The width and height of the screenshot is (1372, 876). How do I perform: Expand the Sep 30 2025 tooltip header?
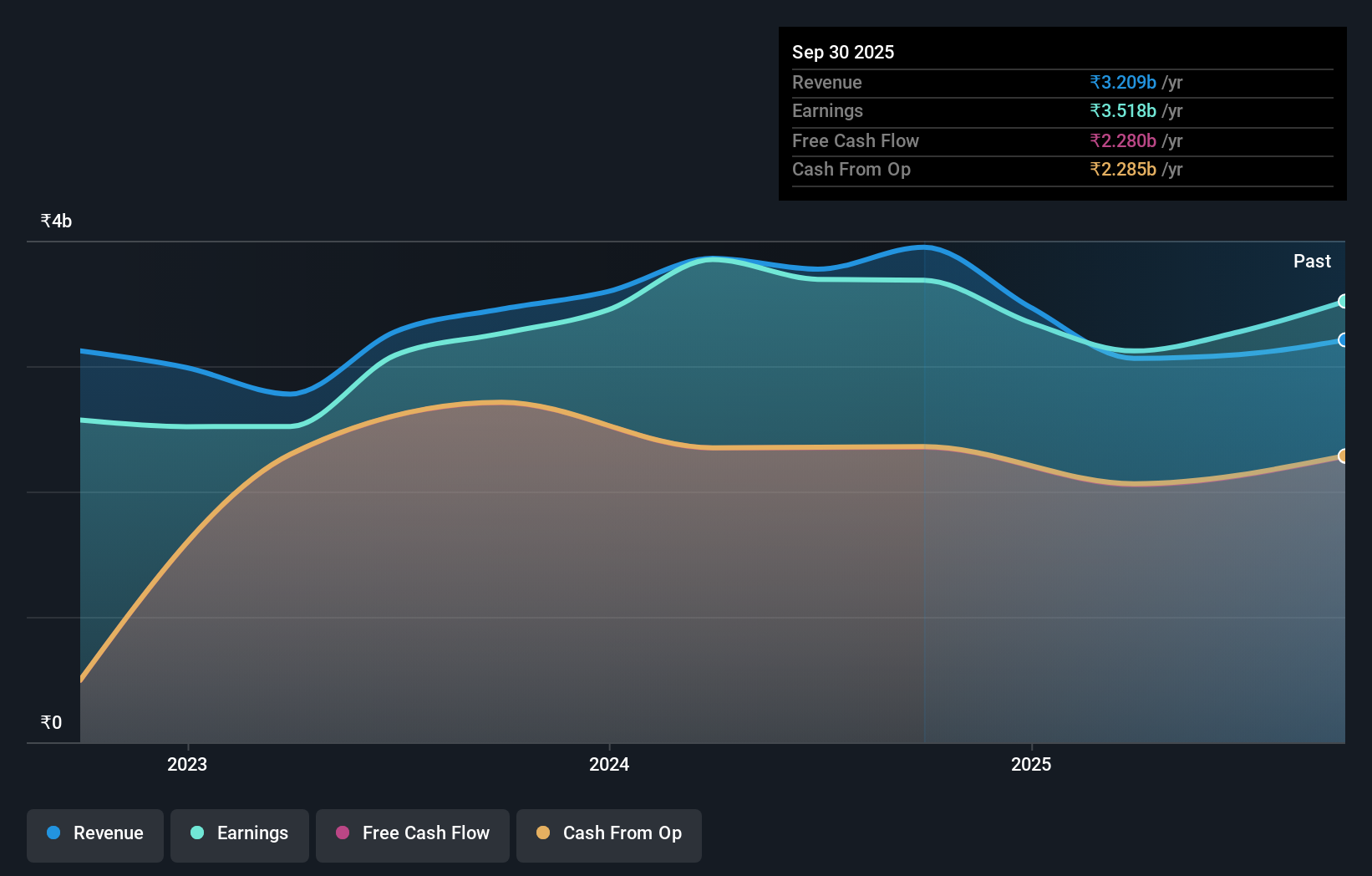(x=843, y=52)
